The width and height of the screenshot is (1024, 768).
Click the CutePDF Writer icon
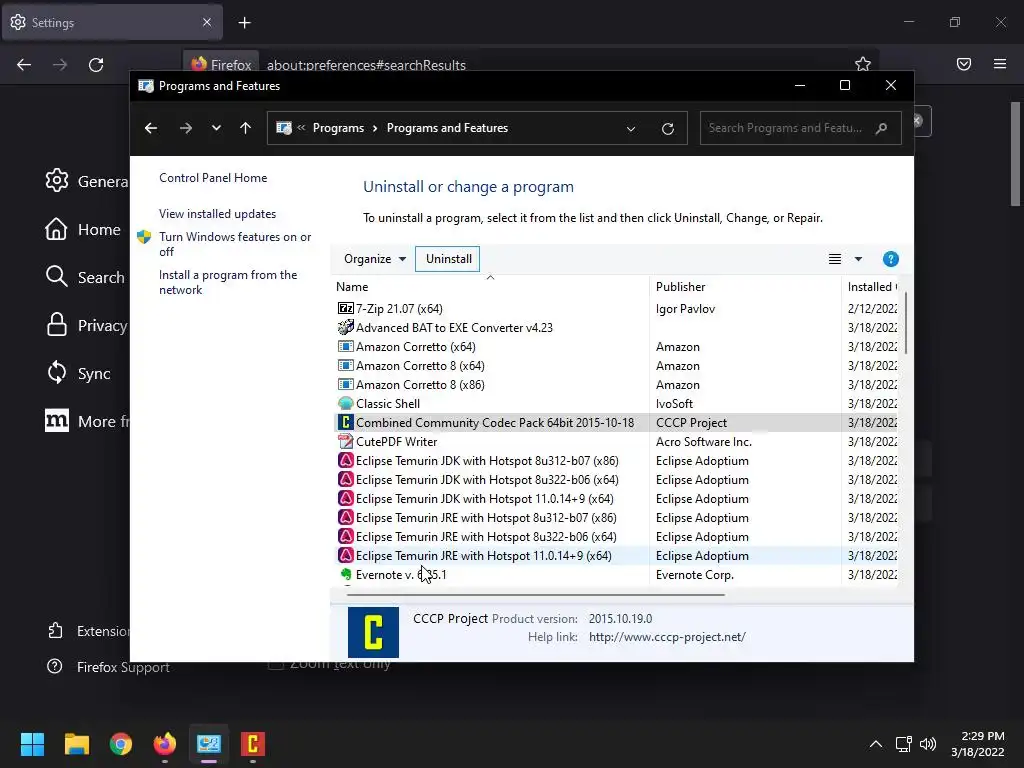click(x=345, y=441)
